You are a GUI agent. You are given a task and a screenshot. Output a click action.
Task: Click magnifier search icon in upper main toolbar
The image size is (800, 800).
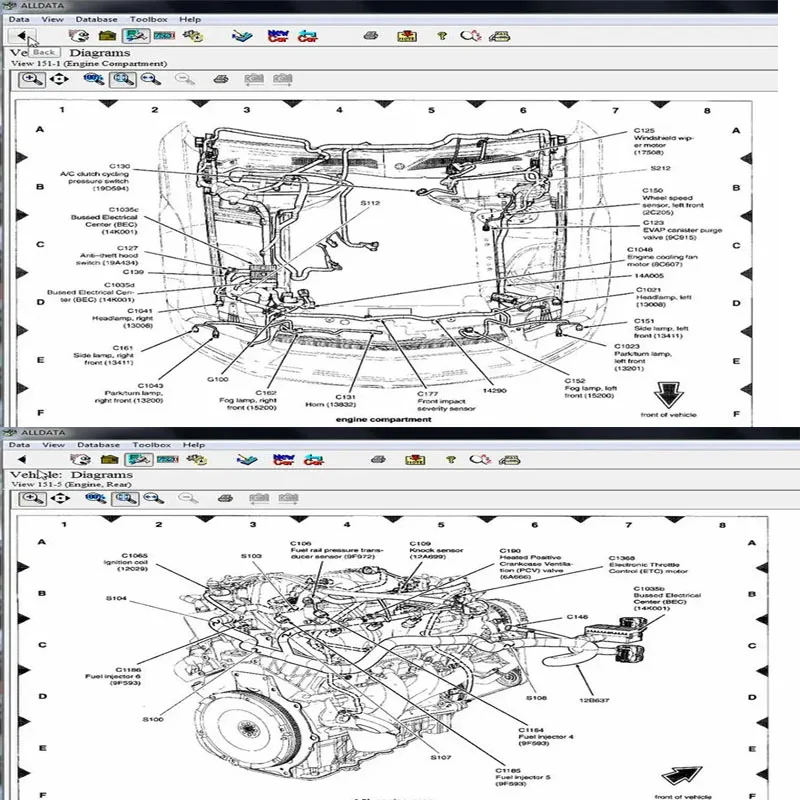click(x=470, y=36)
